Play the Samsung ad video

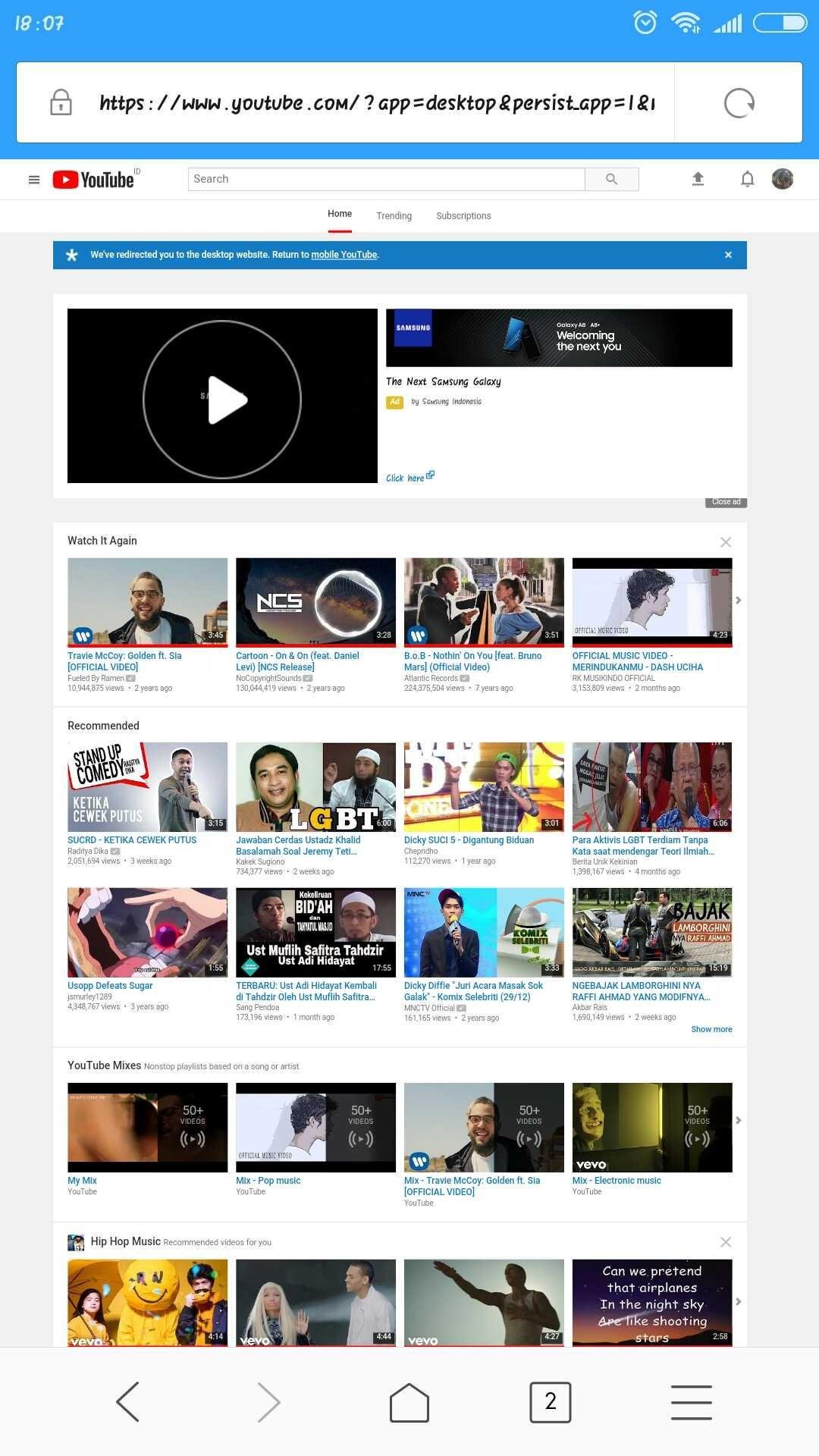tap(222, 399)
